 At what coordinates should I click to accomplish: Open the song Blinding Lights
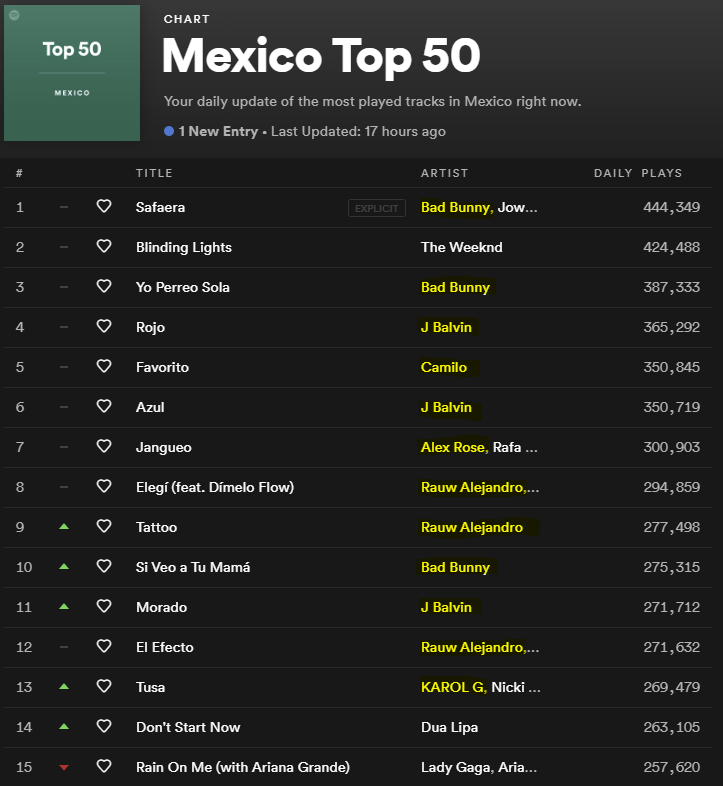click(x=184, y=247)
